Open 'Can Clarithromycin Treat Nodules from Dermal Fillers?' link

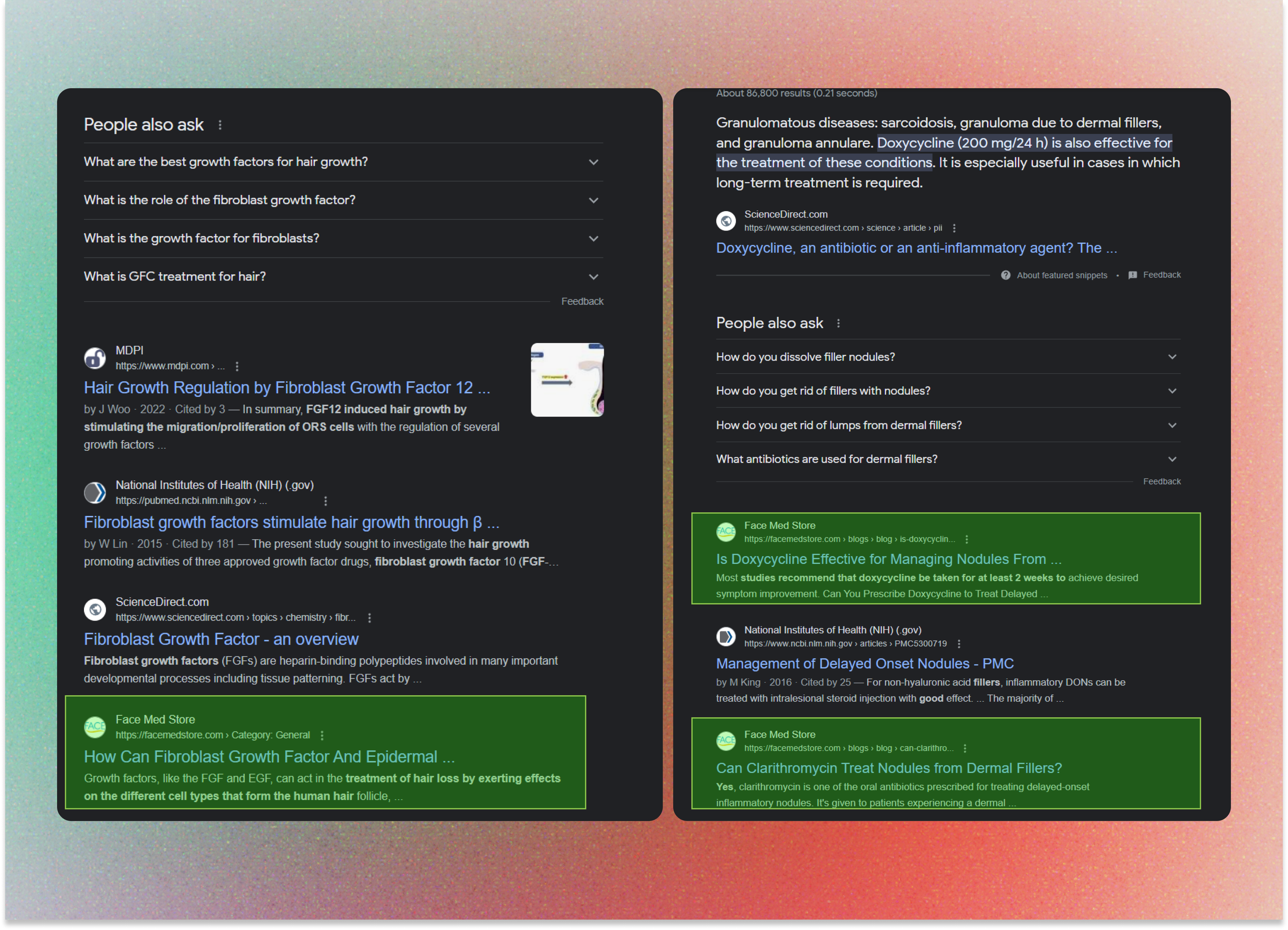tap(889, 768)
